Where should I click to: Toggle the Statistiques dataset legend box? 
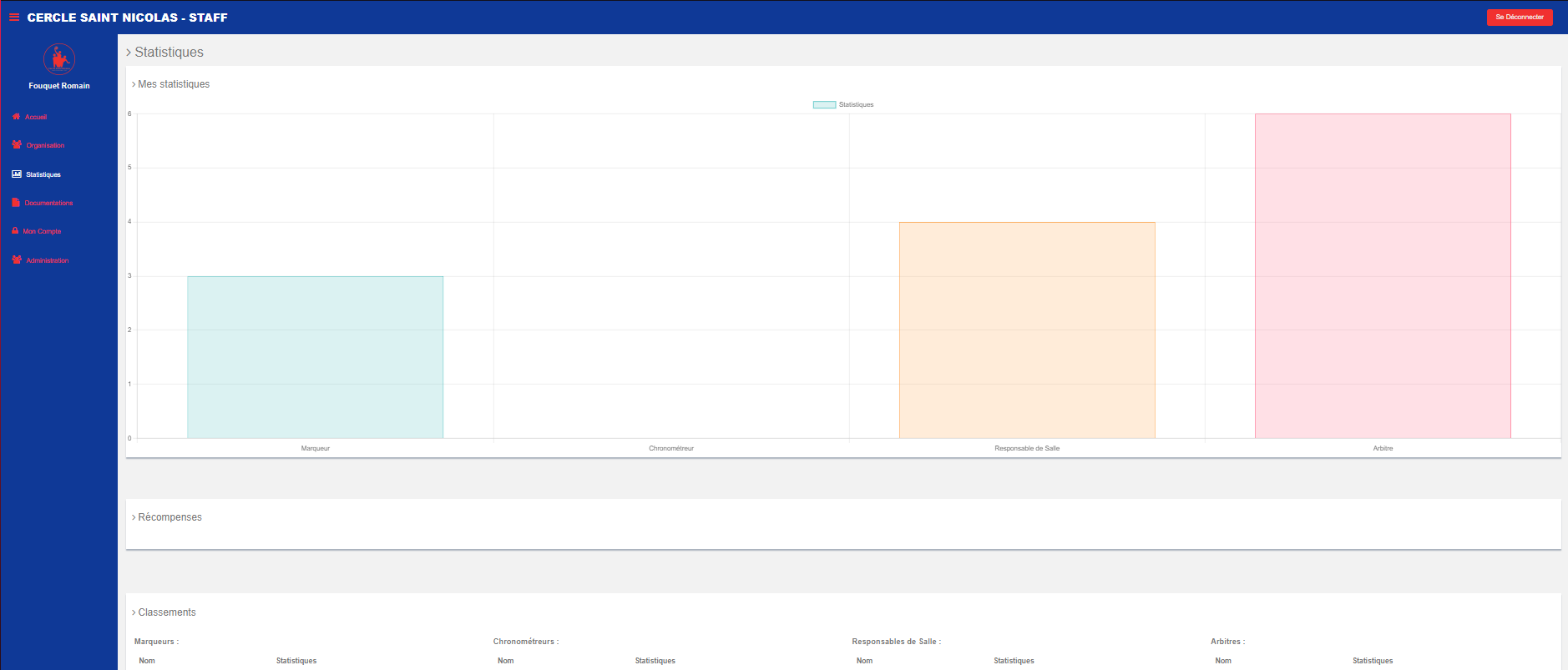[x=824, y=105]
